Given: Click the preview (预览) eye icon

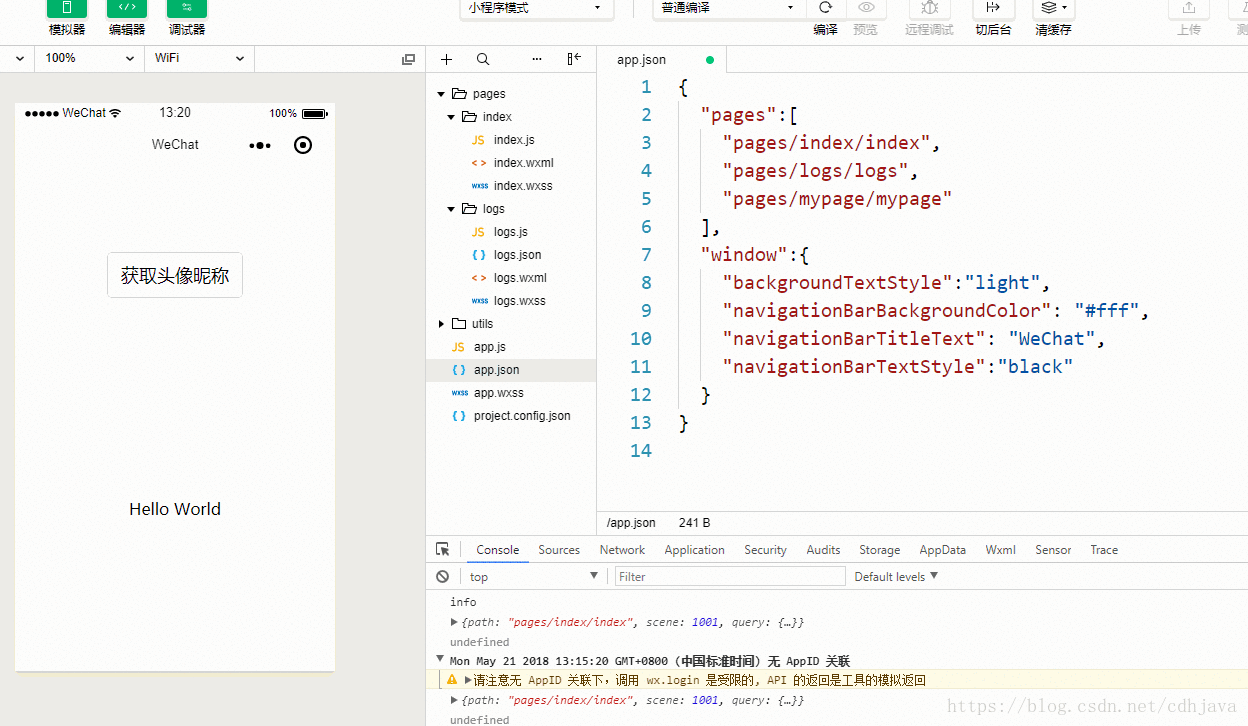Looking at the screenshot, I should point(866,8).
